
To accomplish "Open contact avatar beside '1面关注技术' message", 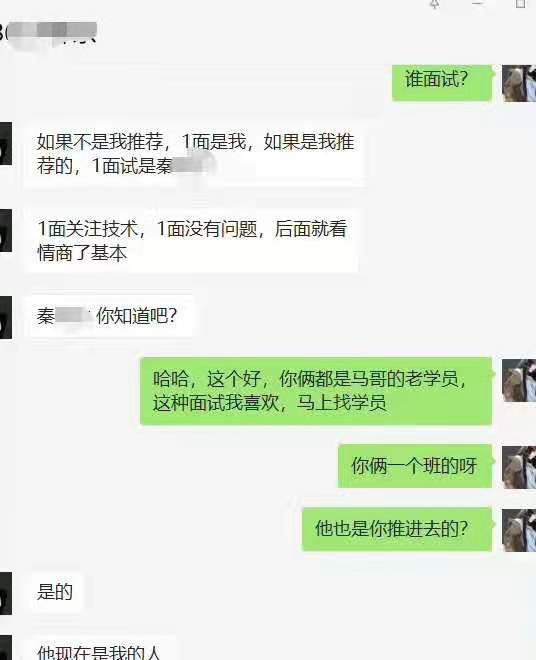I will (x=5, y=230).
